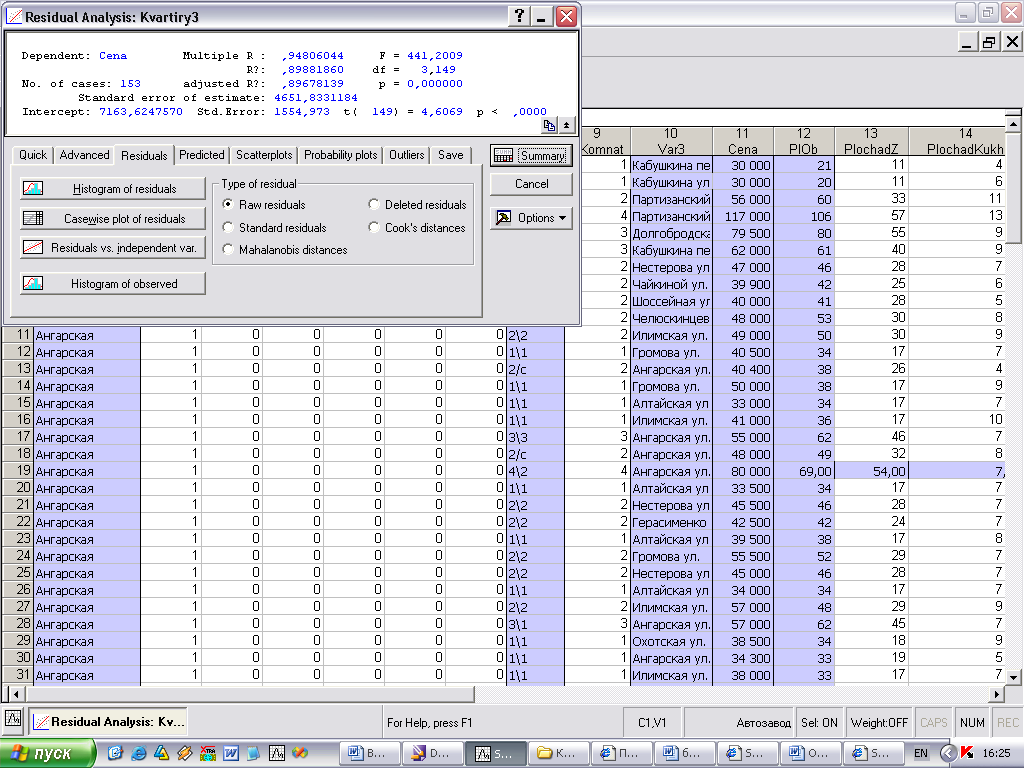Launch Internet Explorer from the quick launch bar
The width and height of the screenshot is (1024, 768).
point(137,752)
